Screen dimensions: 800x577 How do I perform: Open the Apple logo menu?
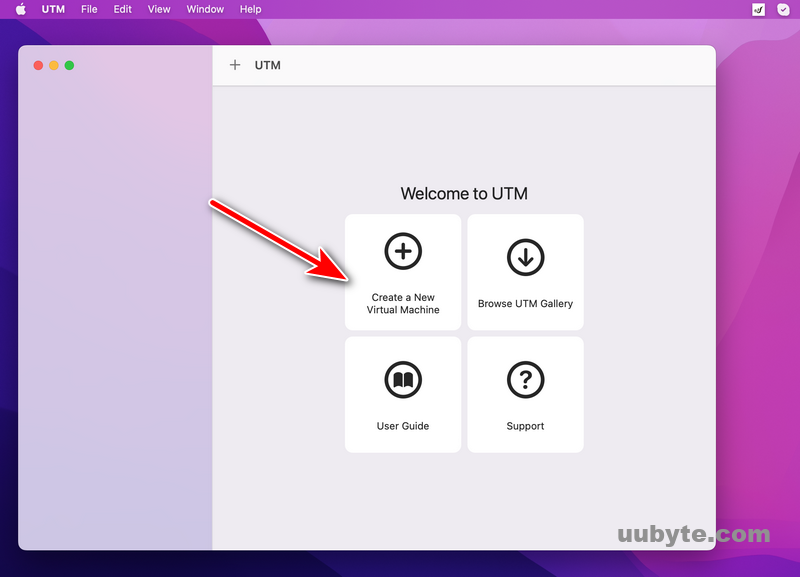coord(20,9)
